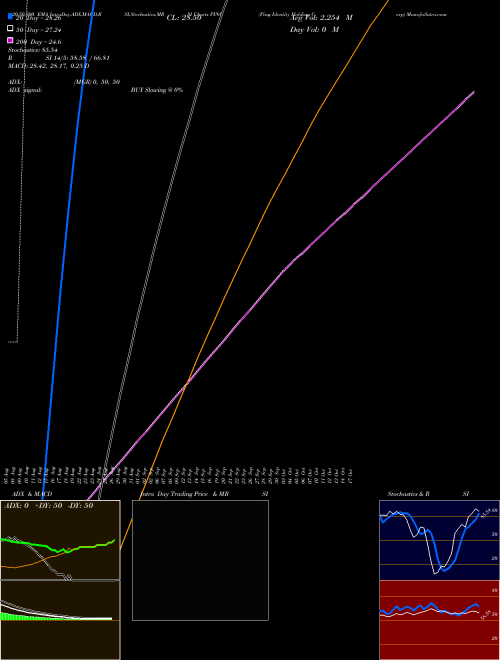Click the 'BUY Slowing @ 0%' signal text
The image size is (500, 660).
(157, 90)
